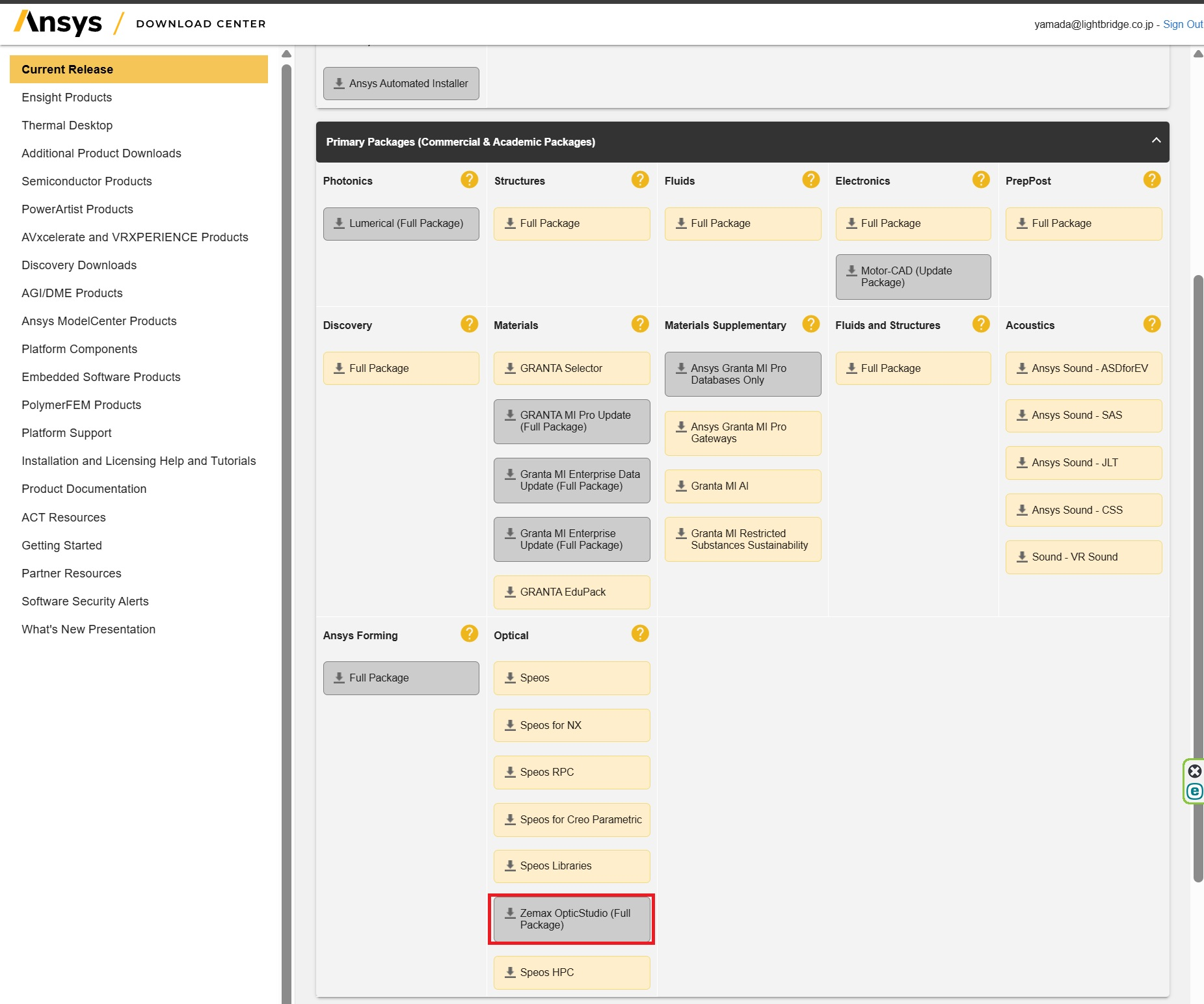This screenshot has width=1204, height=1004.
Task: Click the Ansys logo in header
Action: 59,23
